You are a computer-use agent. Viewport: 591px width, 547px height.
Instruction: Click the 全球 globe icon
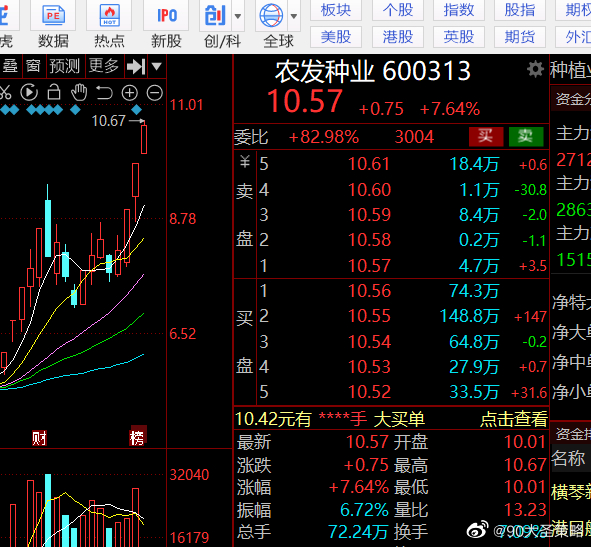[x=271, y=15]
